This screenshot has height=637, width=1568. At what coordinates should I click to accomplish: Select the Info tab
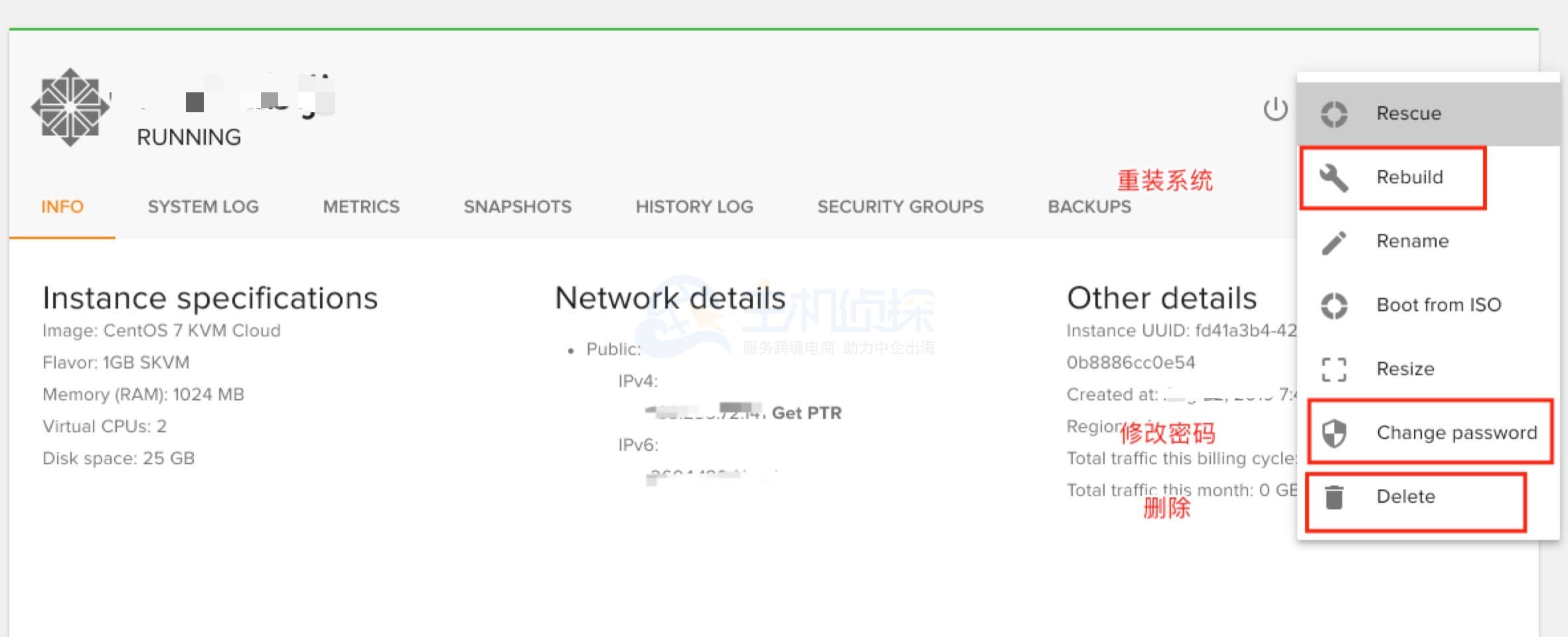point(62,207)
